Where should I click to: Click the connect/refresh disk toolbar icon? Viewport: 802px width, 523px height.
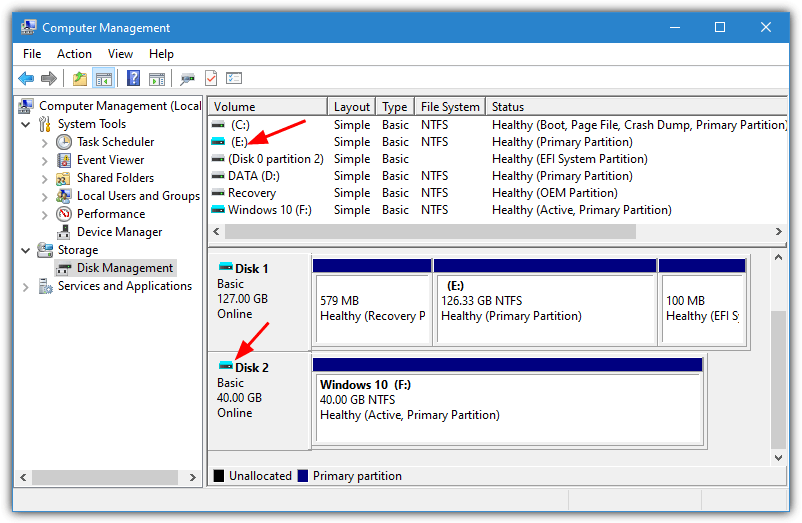[x=187, y=79]
